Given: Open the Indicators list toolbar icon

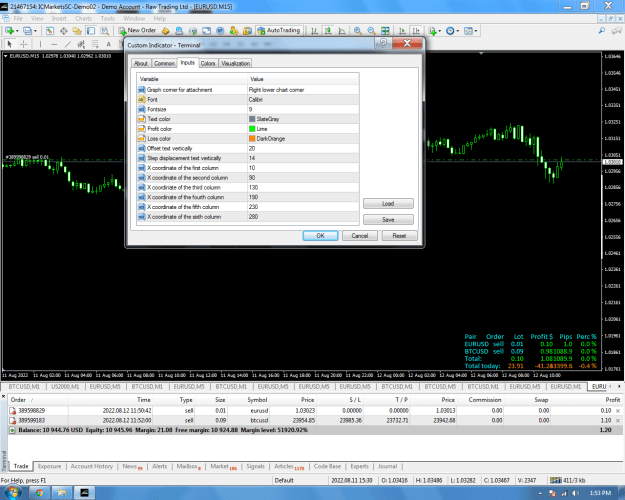Looking at the screenshot, I should 432,31.
